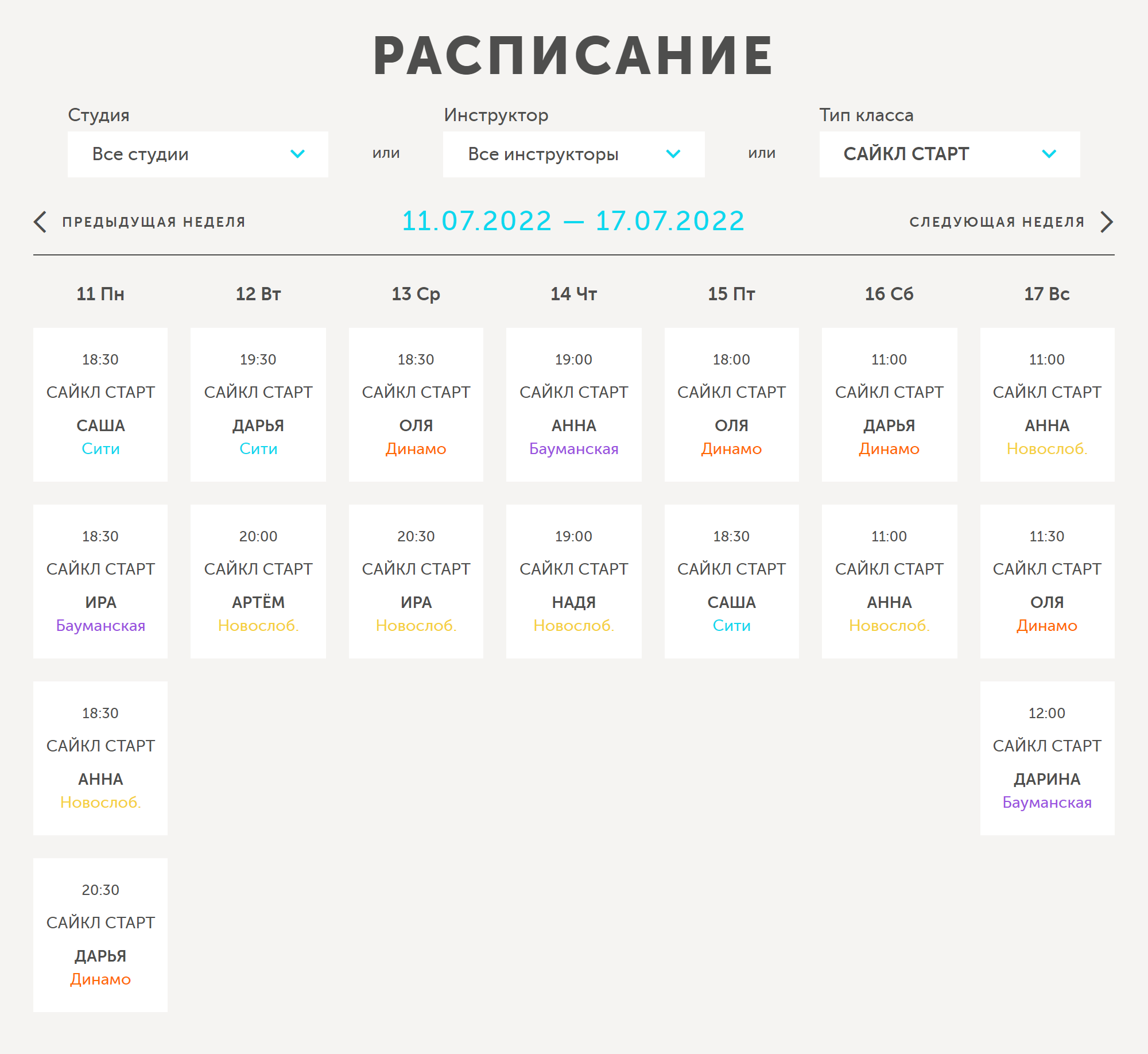Viewport: 1148px width, 1054px height.
Task: Open the Тип класса dropdown САЙКЛ СТАРТ
Action: pyautogui.click(x=949, y=154)
